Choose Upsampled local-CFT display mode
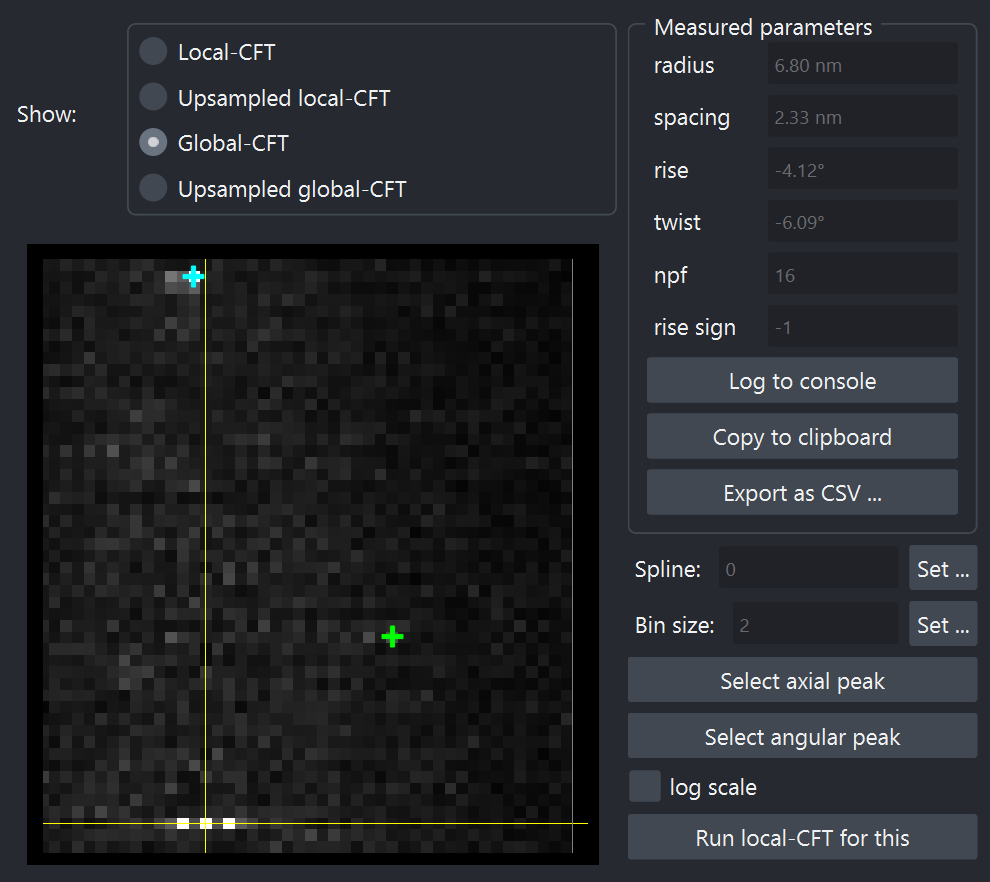Screen dimensions: 990x882 153,98
